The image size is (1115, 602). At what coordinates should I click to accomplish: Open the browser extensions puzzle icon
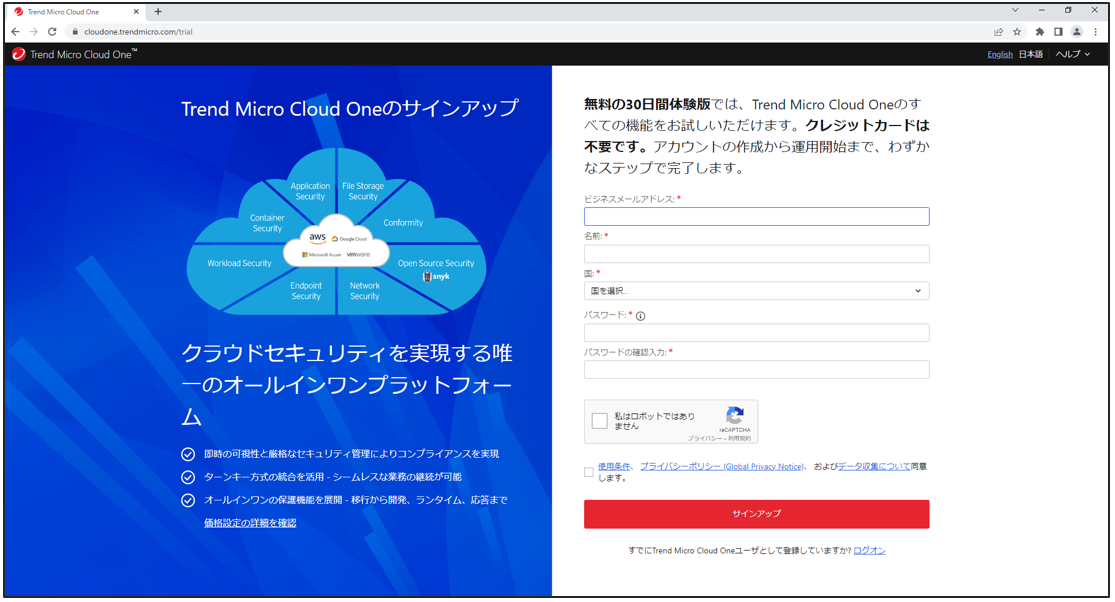click(1039, 32)
